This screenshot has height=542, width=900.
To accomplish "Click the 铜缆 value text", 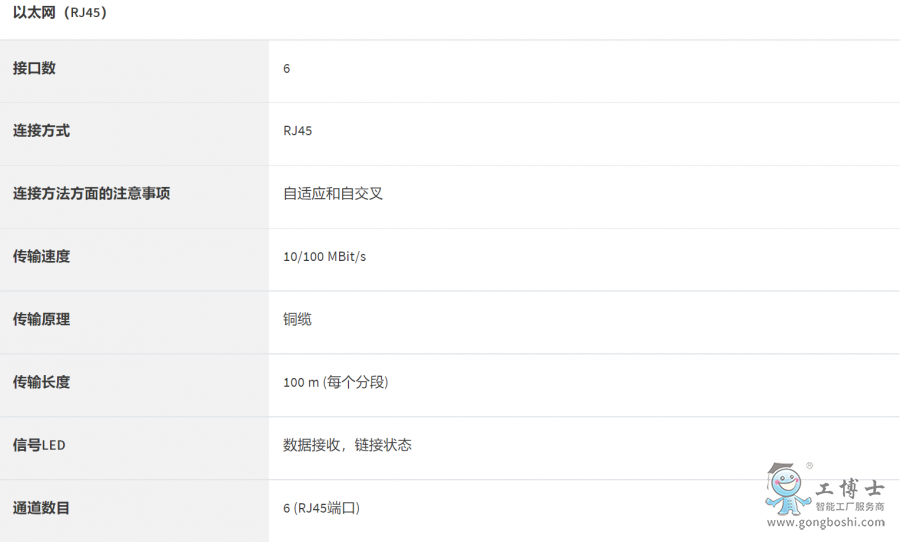I will coord(297,319).
